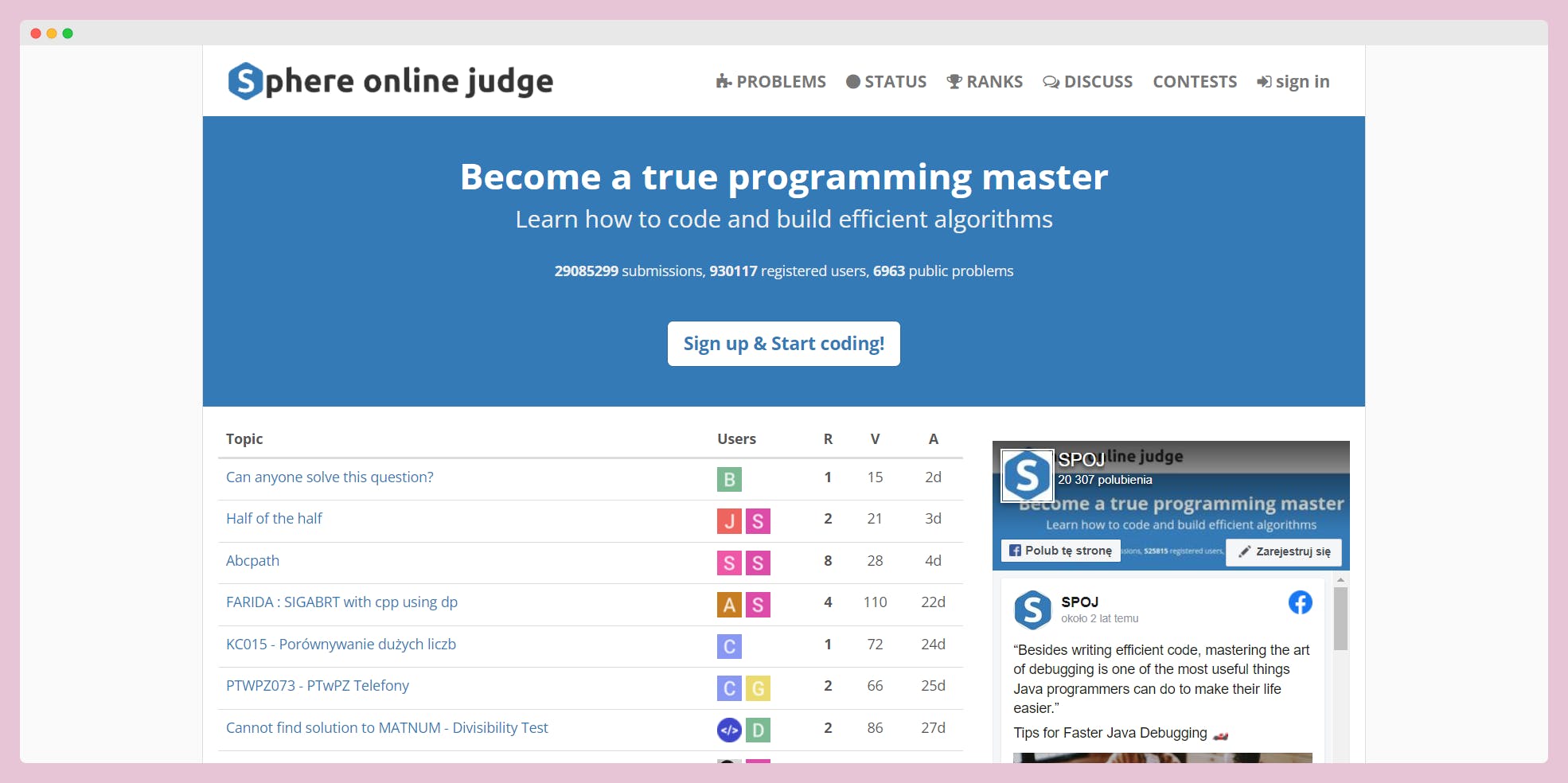Click the Topic column header
The image size is (1568, 783).
[x=244, y=439]
